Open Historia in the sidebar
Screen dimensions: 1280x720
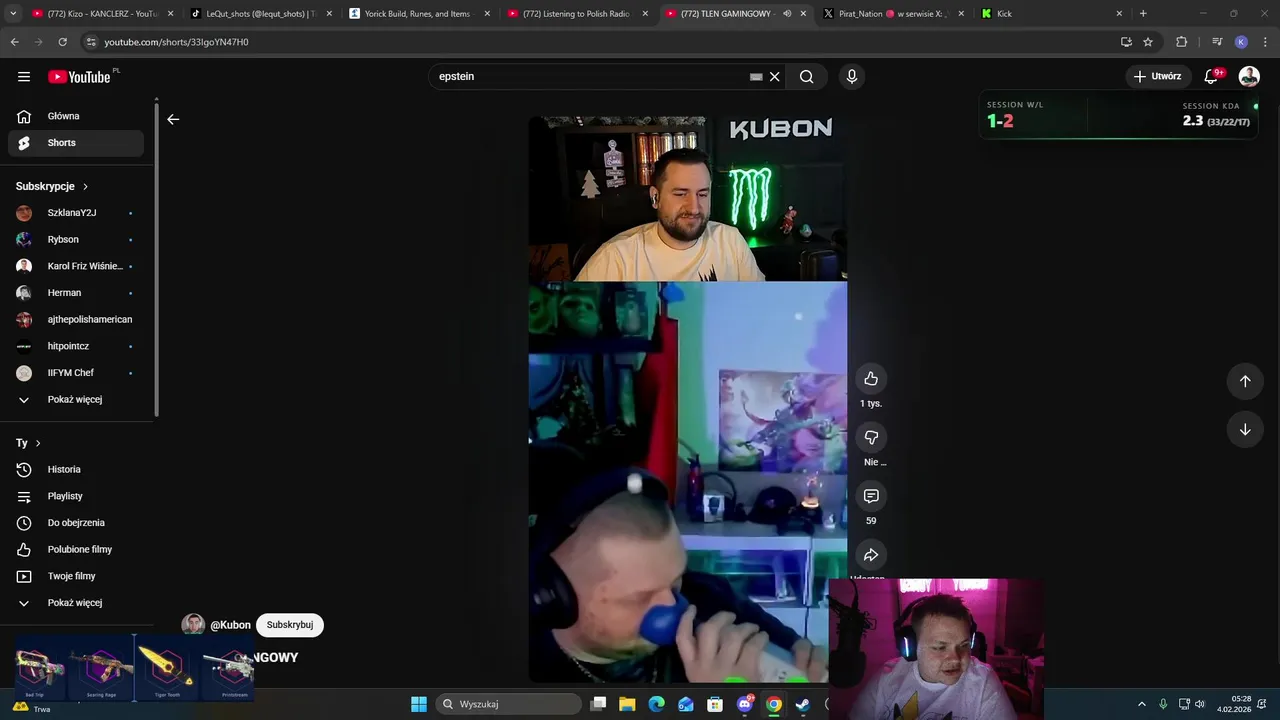pyautogui.click(x=76, y=470)
